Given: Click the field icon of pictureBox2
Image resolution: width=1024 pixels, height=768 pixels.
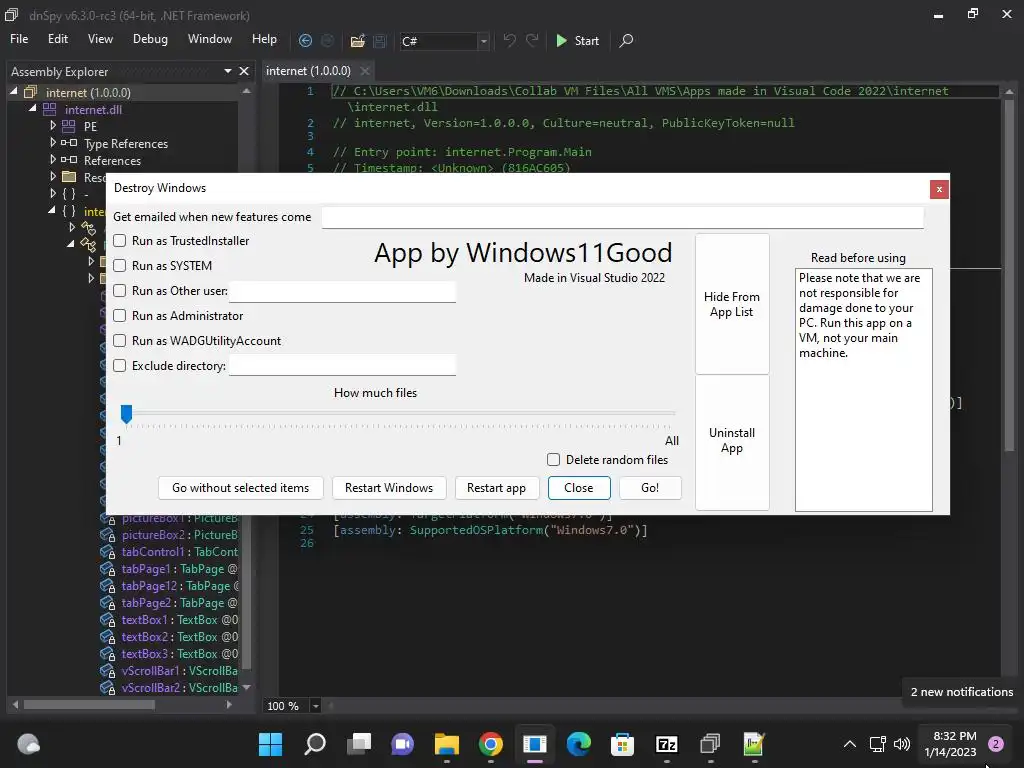Looking at the screenshot, I should click(108, 536).
